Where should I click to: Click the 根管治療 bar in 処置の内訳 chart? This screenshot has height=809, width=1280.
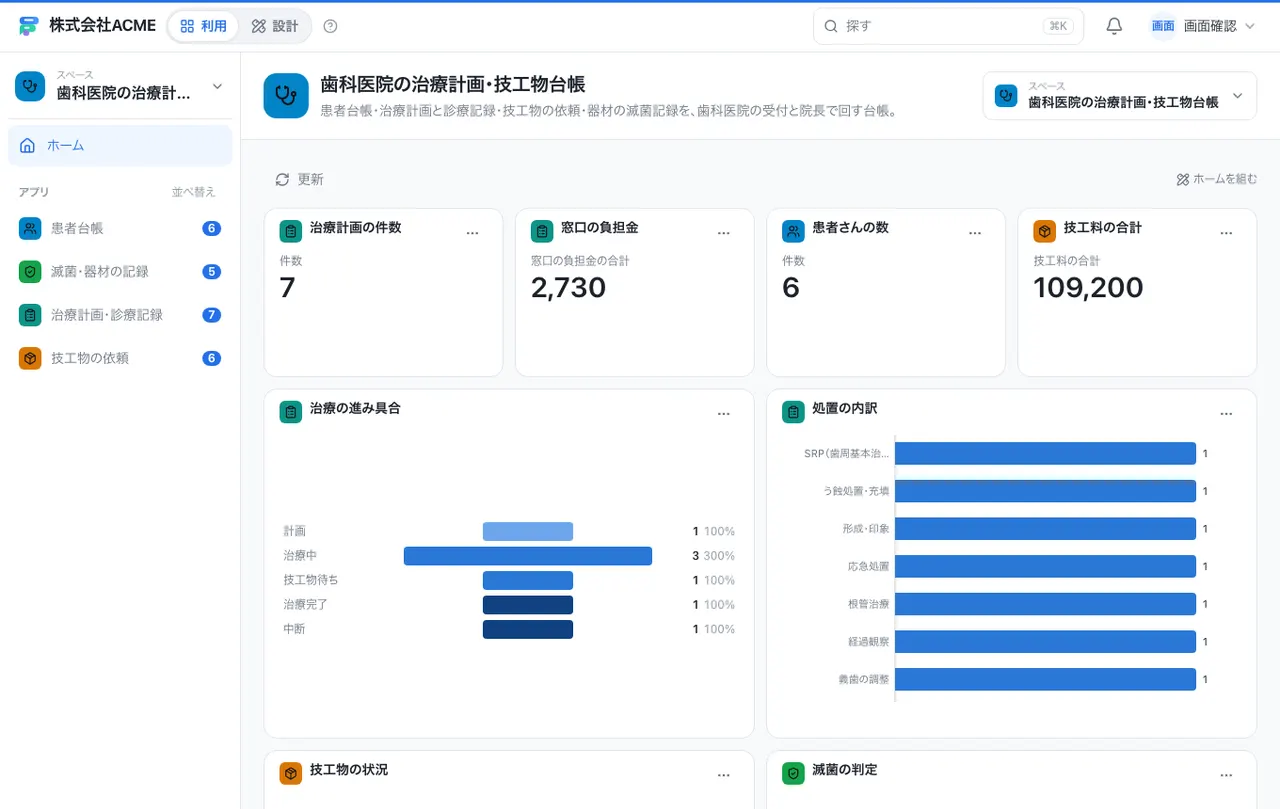1045,604
